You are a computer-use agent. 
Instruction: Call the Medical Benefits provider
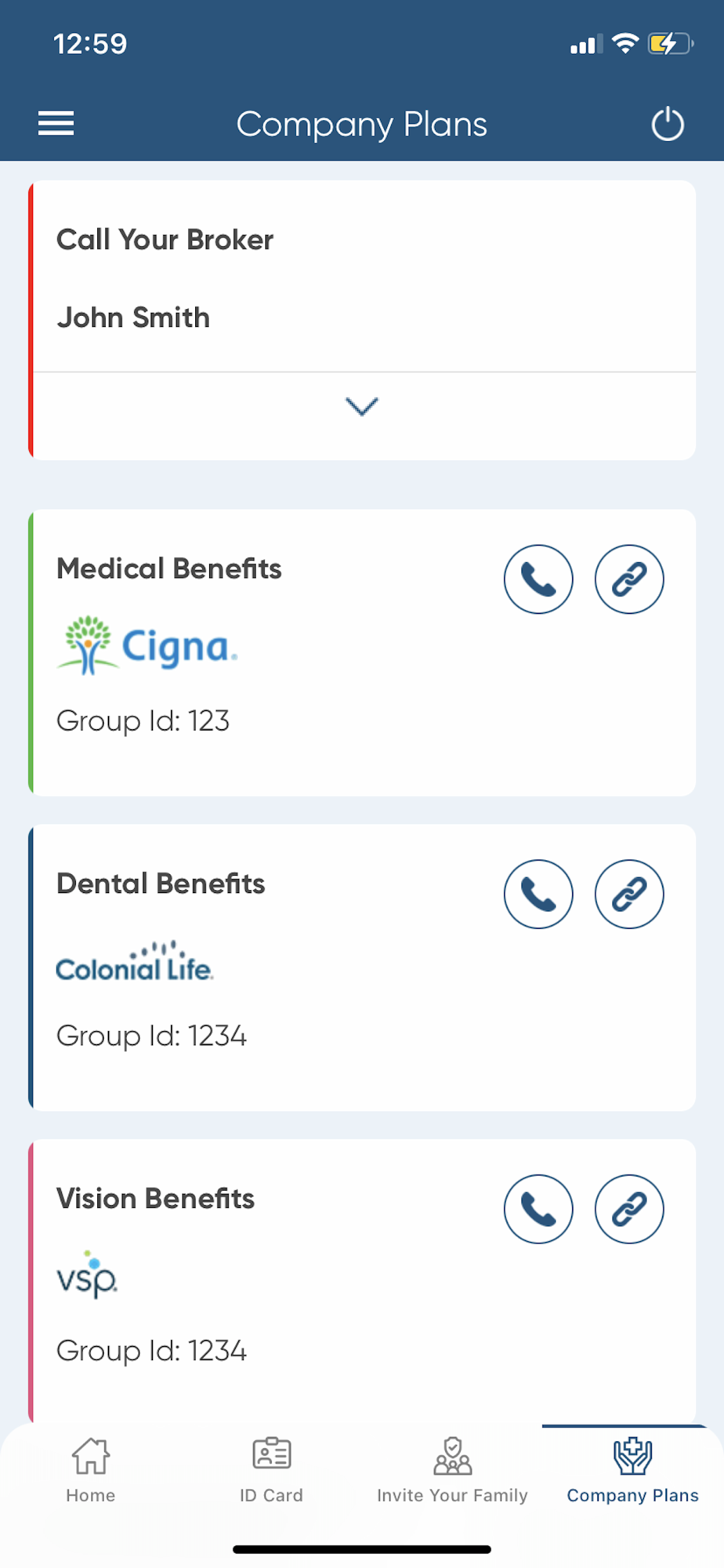(x=538, y=579)
